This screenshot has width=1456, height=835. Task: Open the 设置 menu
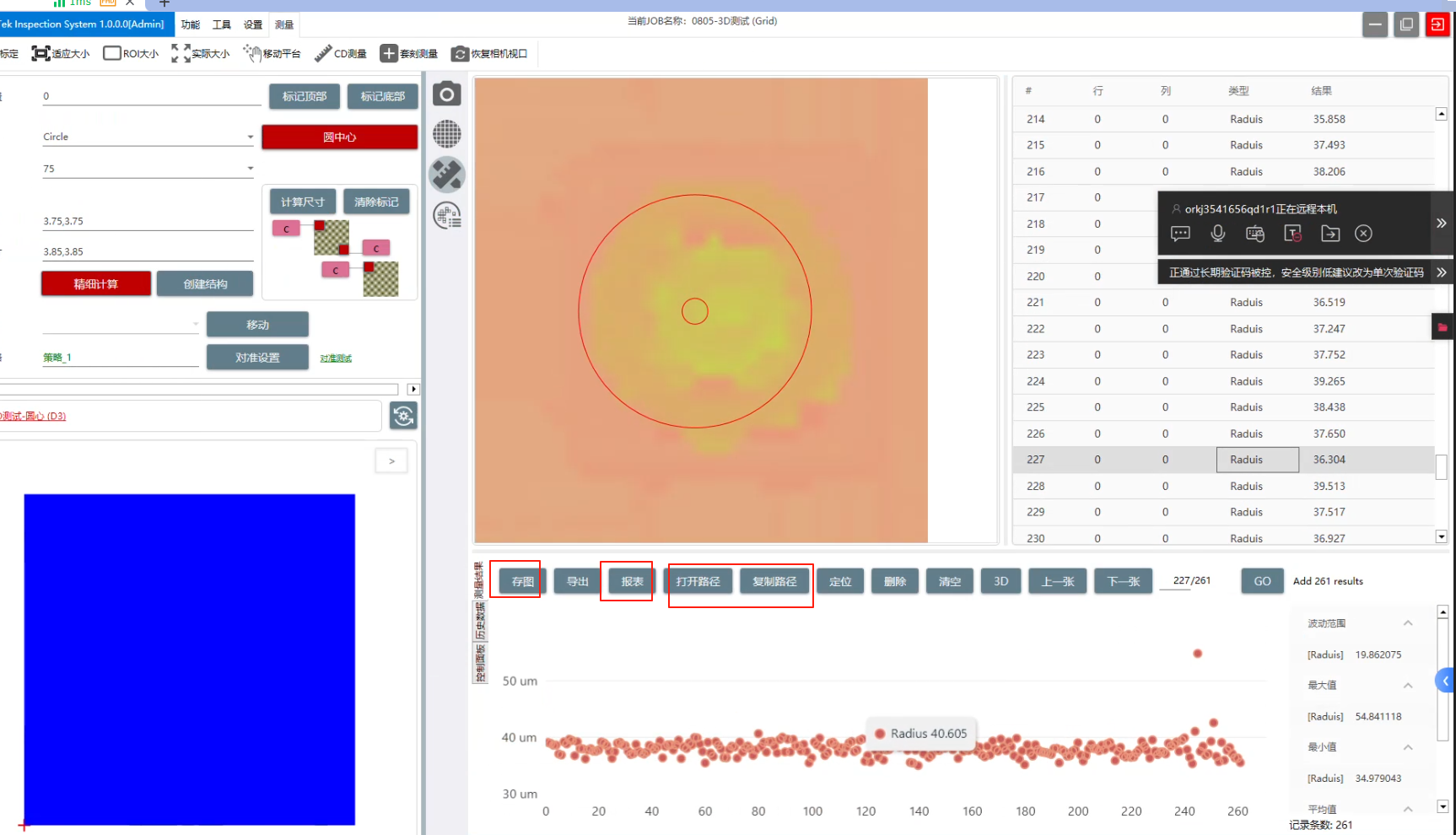click(253, 25)
